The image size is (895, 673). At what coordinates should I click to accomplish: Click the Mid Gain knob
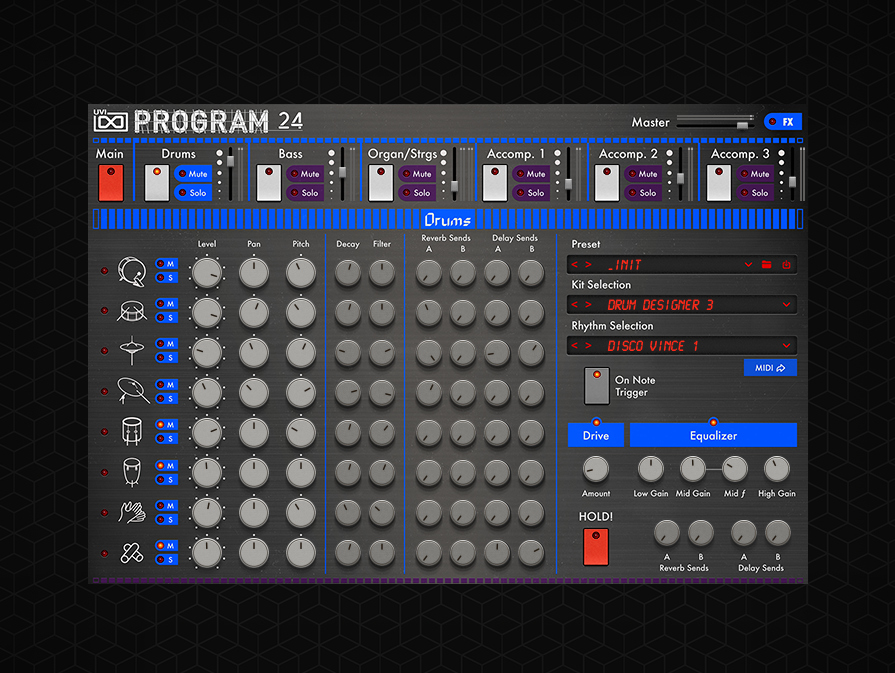pyautogui.click(x=692, y=470)
